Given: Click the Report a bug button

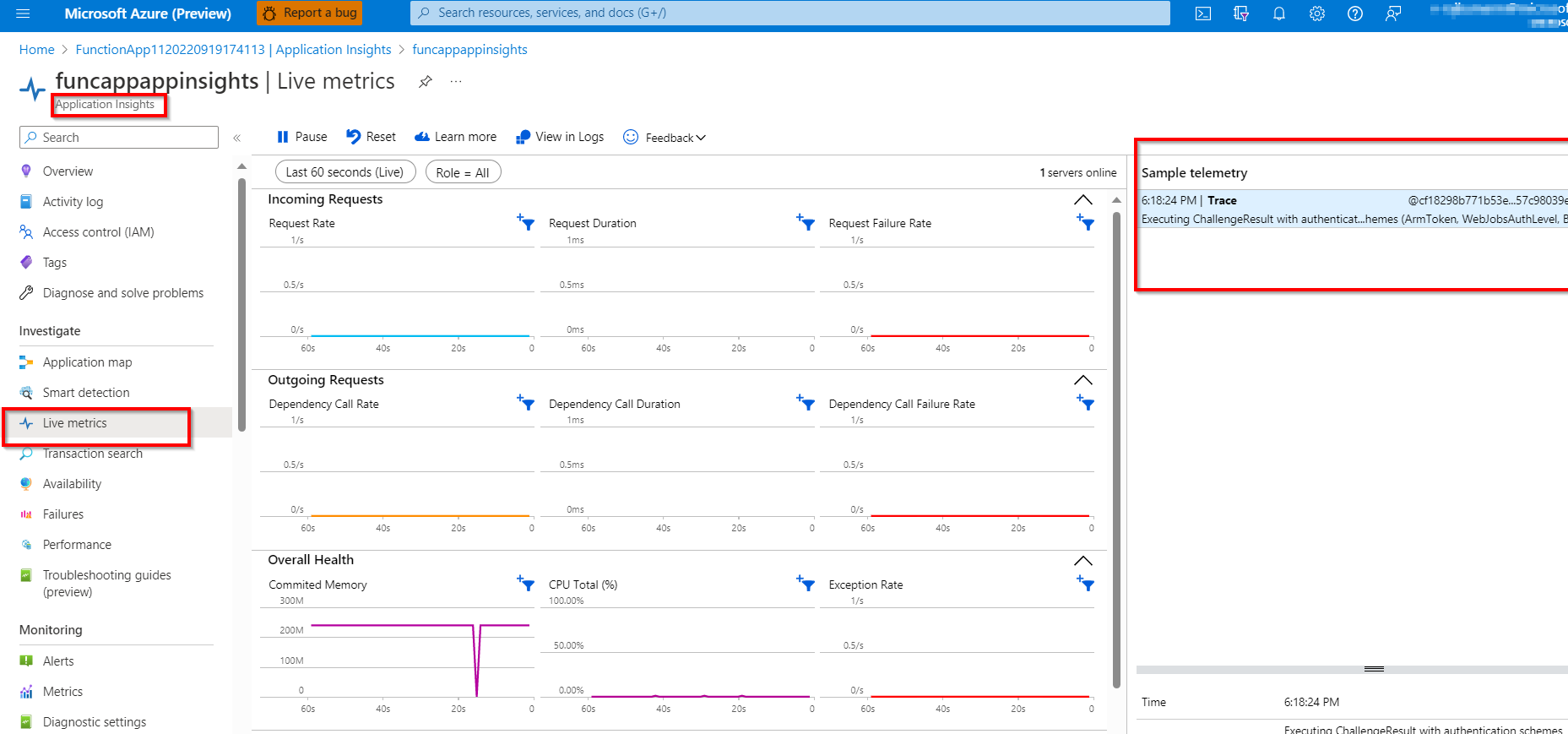Looking at the screenshot, I should tap(310, 13).
